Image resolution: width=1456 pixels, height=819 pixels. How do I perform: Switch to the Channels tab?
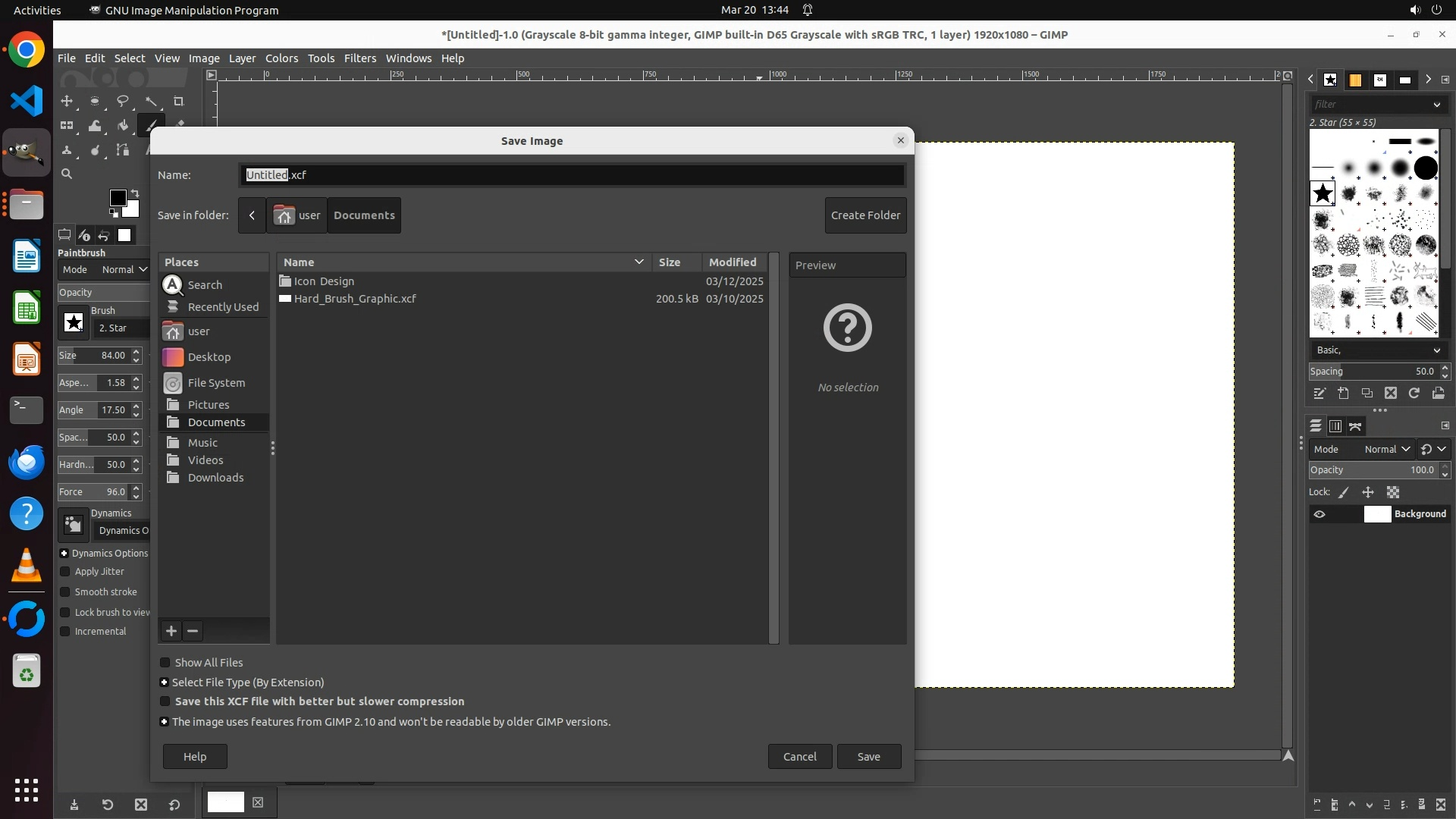tap(1335, 426)
